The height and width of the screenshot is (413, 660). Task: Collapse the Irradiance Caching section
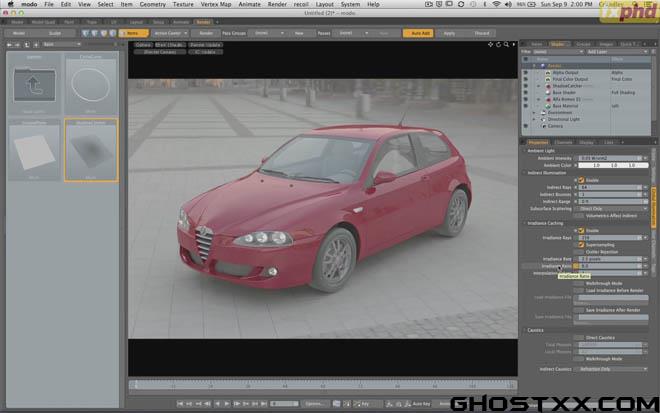pos(525,224)
